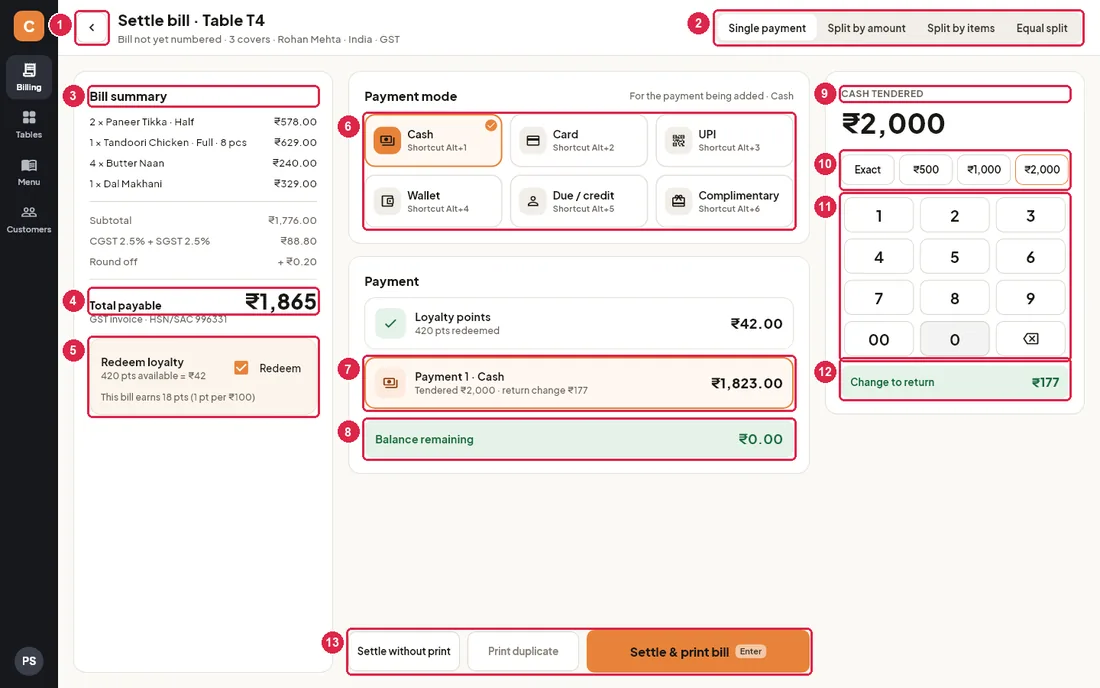1100x688 pixels.
Task: Tap keypad digit 9
Action: (1031, 299)
